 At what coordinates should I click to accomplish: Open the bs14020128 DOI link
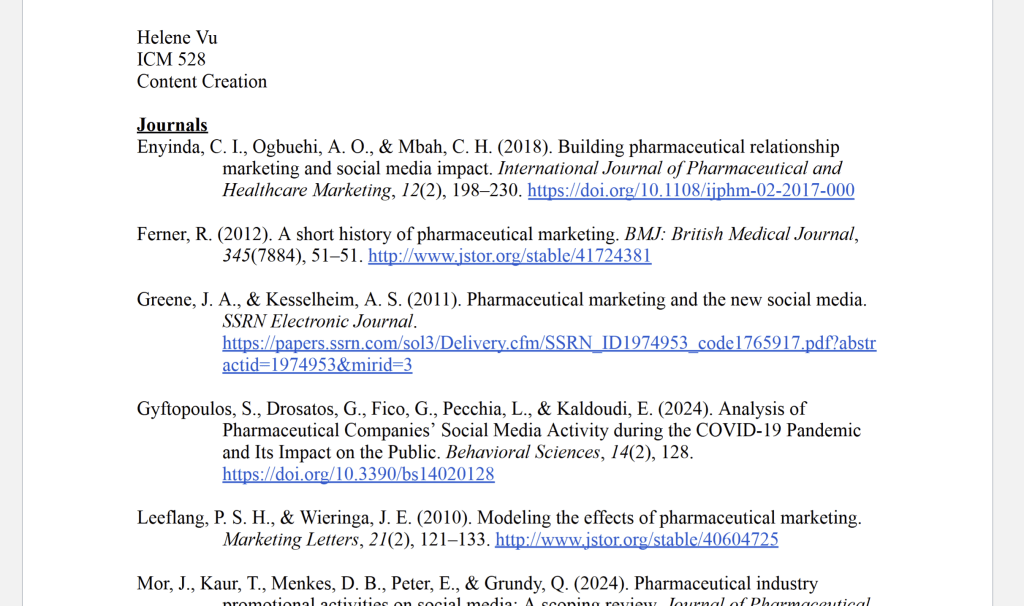point(358,475)
